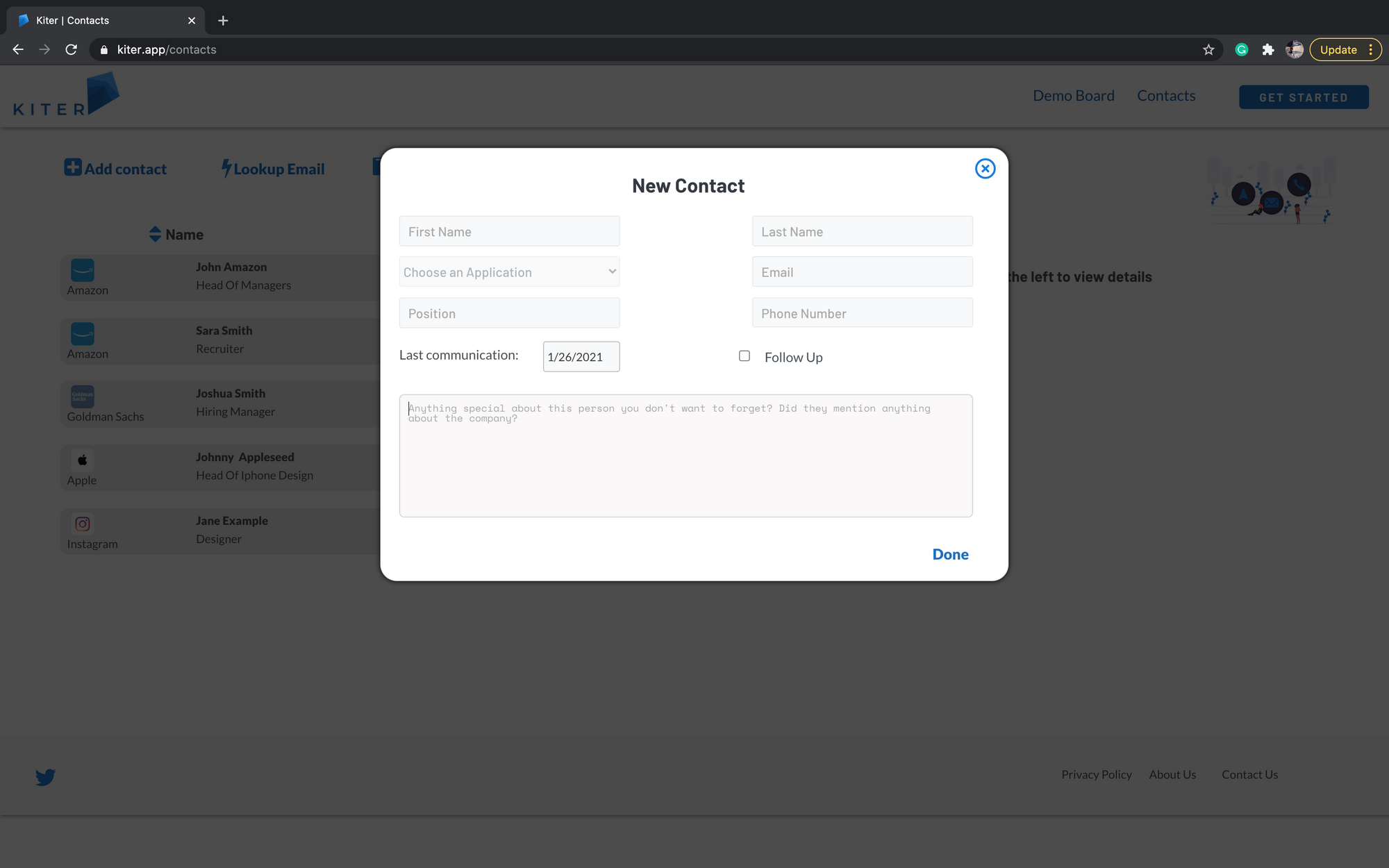Click the First Name field
This screenshot has width=1389, height=868.
click(x=509, y=231)
